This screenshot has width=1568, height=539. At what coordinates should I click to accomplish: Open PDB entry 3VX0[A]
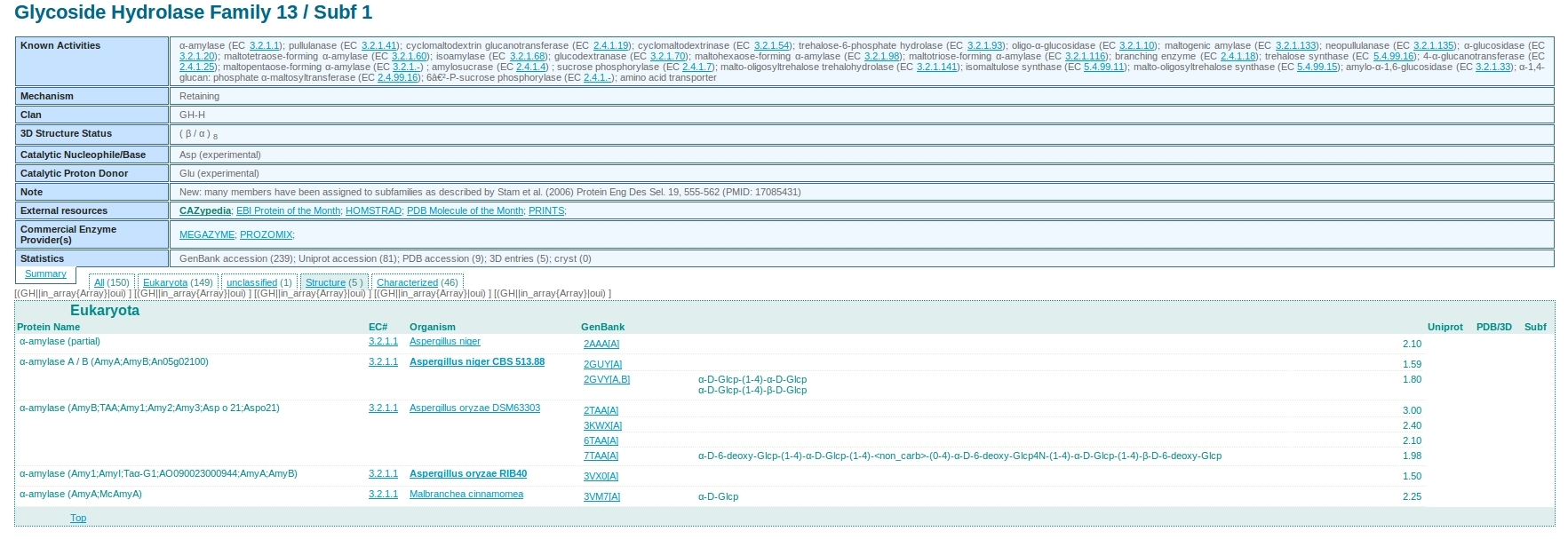601,476
